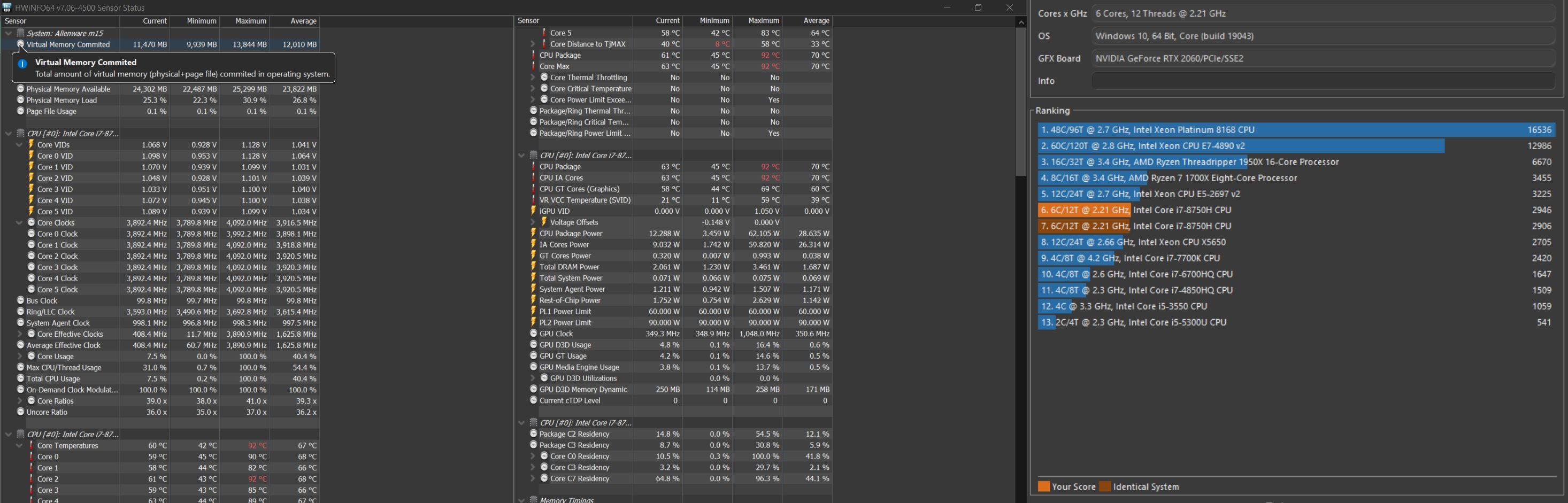This screenshot has height=503, width=1568.
Task: Click the lightning icon beside Core 0 VID
Action: pyautogui.click(x=31, y=156)
